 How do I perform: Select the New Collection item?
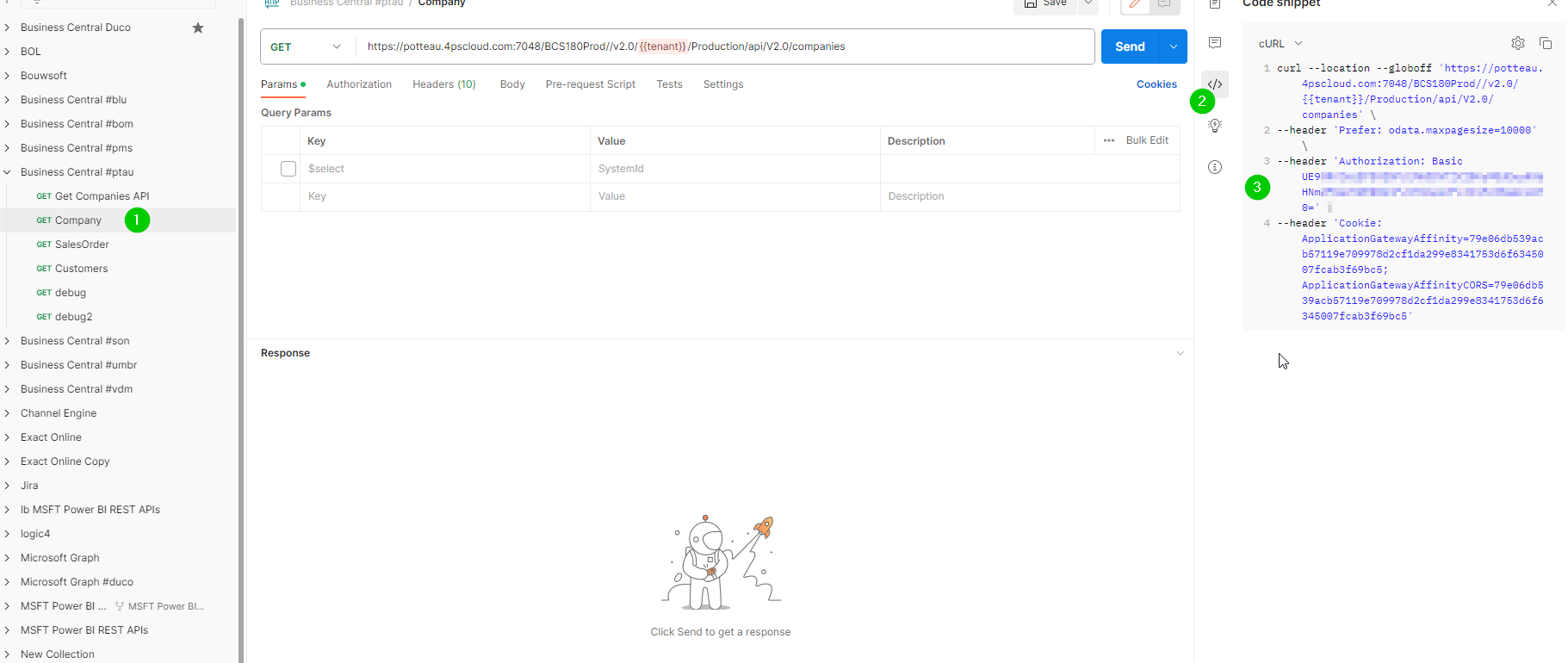pos(58,654)
